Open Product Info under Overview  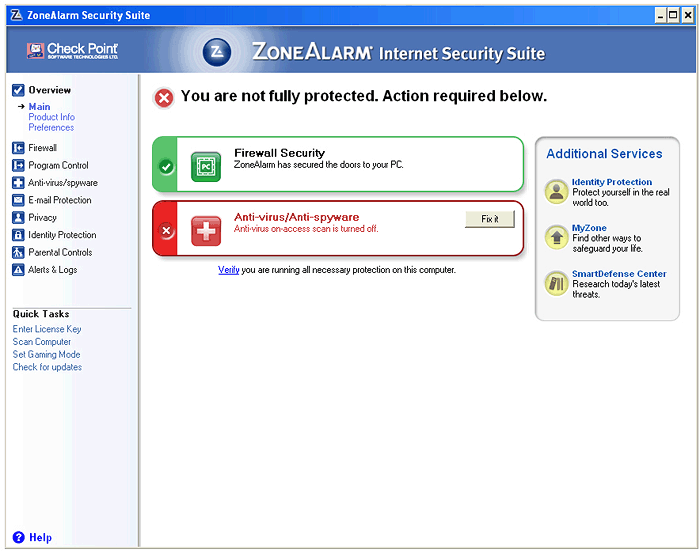[51, 117]
